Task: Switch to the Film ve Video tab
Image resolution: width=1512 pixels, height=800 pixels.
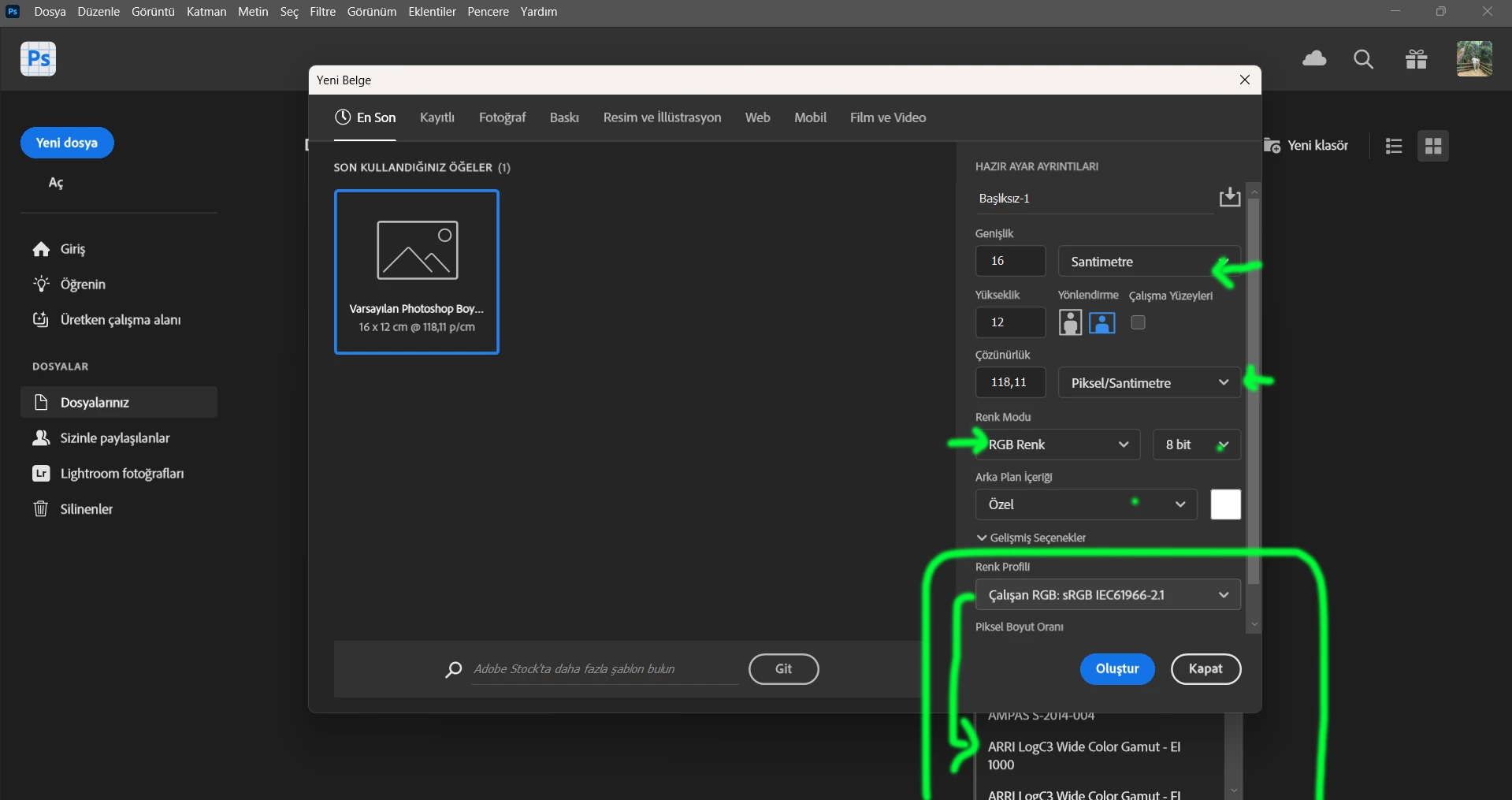Action: (x=888, y=117)
